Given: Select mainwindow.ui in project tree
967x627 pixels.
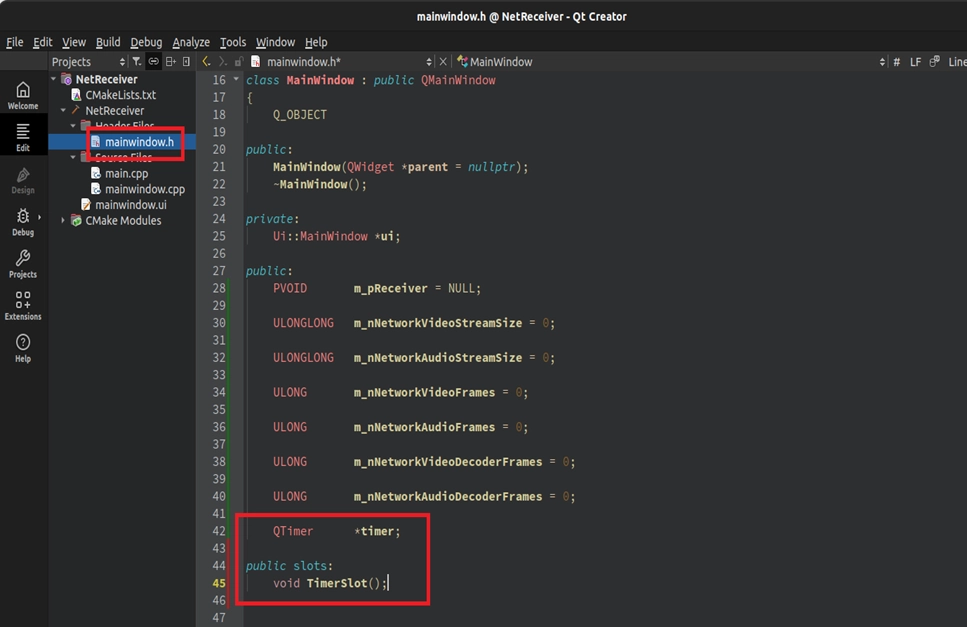Looking at the screenshot, I should tap(131, 205).
